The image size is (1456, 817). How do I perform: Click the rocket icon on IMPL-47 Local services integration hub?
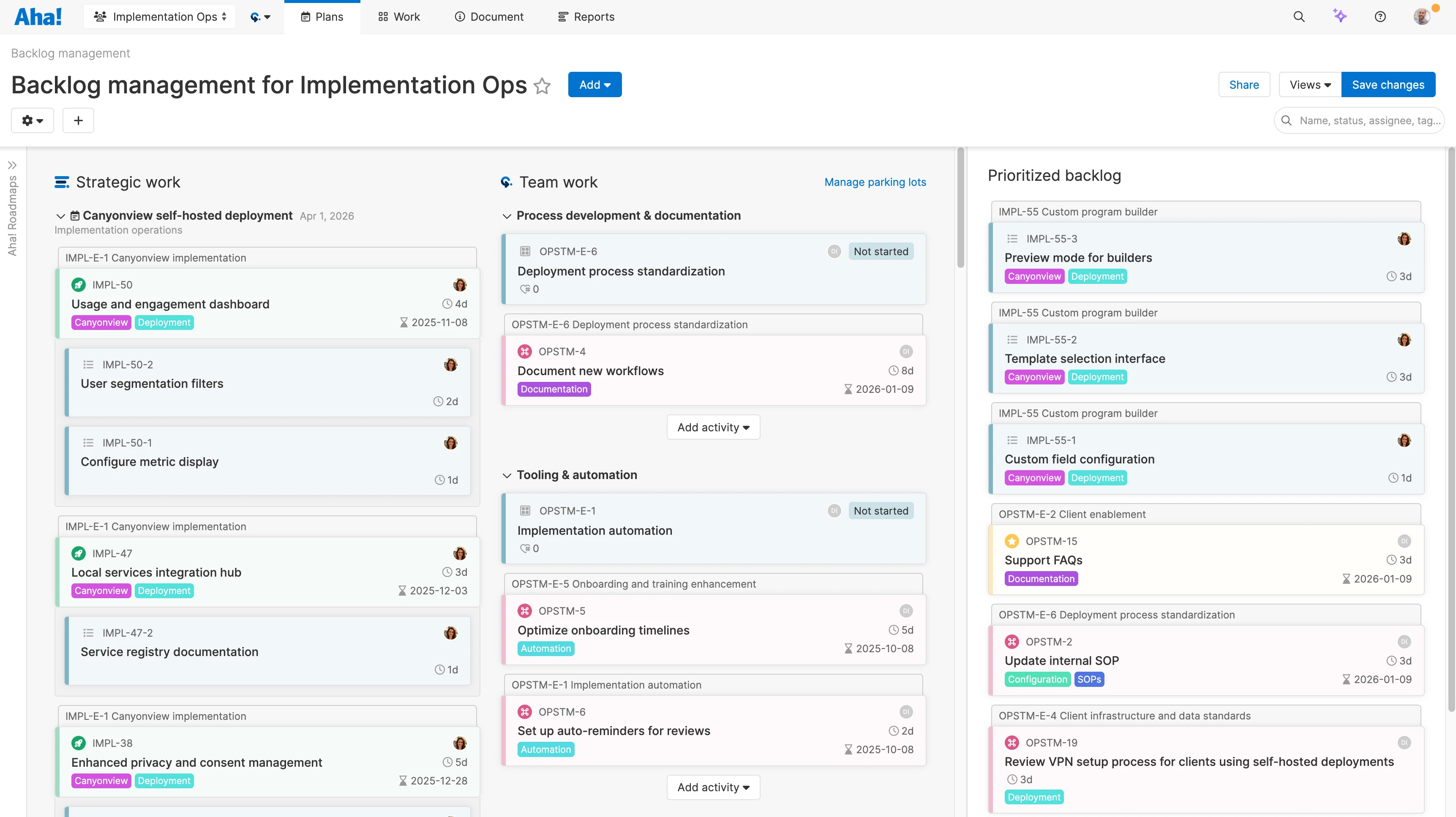pyautogui.click(x=79, y=553)
